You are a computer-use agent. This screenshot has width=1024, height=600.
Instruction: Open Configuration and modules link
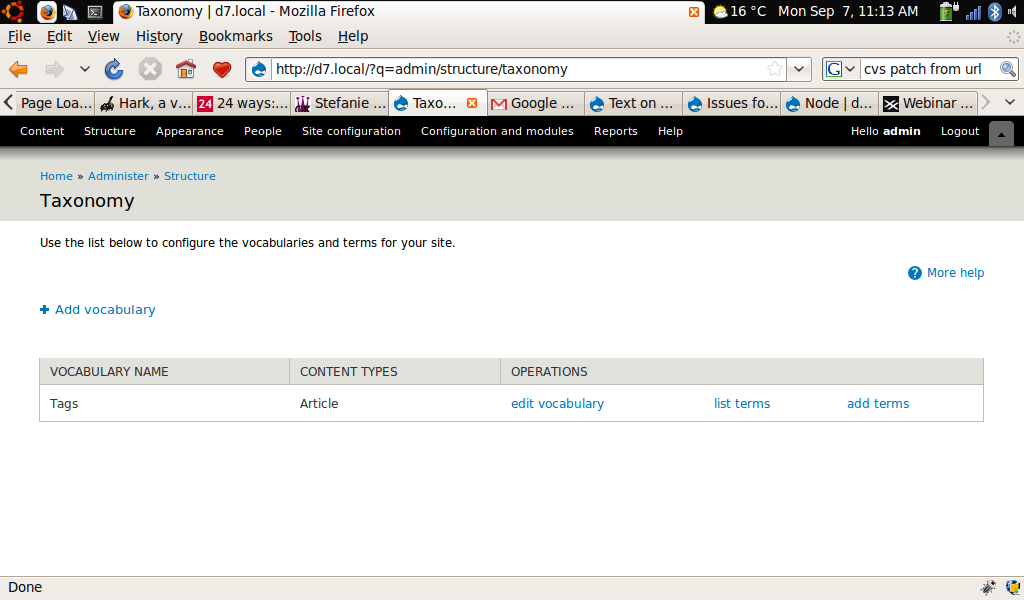497,131
